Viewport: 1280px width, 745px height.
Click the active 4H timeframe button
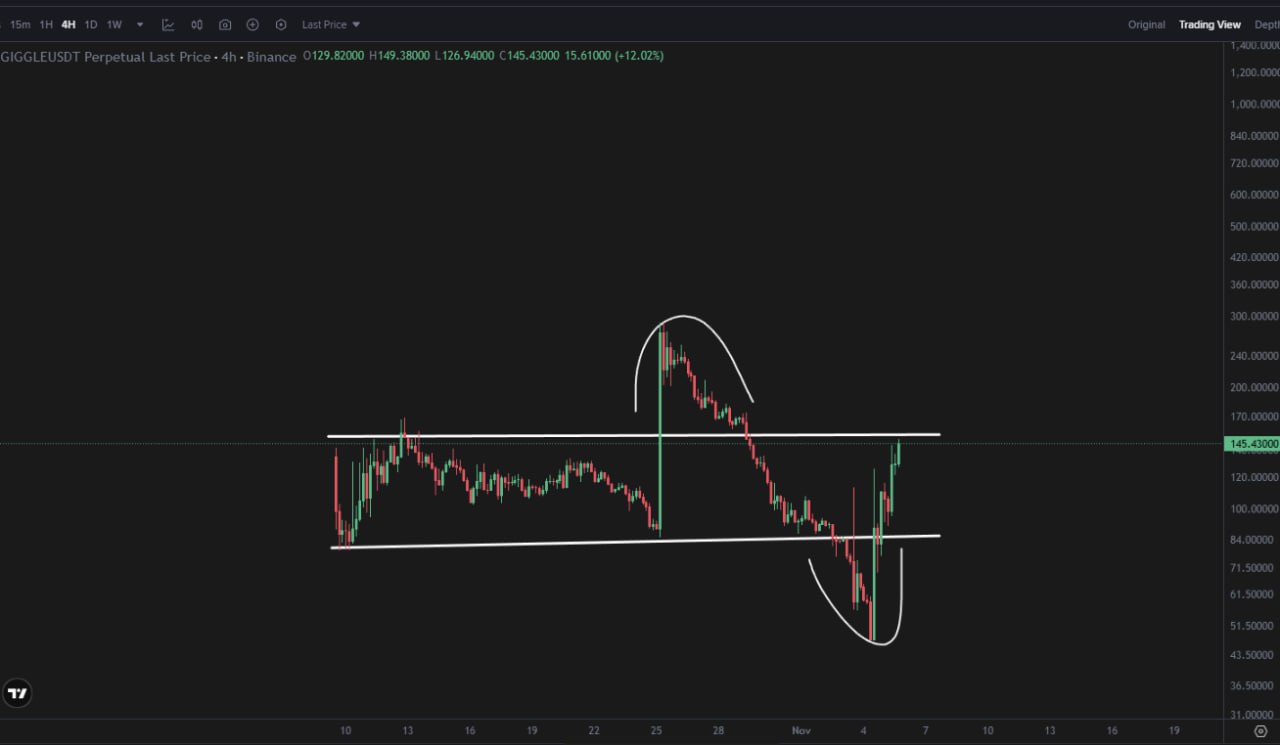68,24
